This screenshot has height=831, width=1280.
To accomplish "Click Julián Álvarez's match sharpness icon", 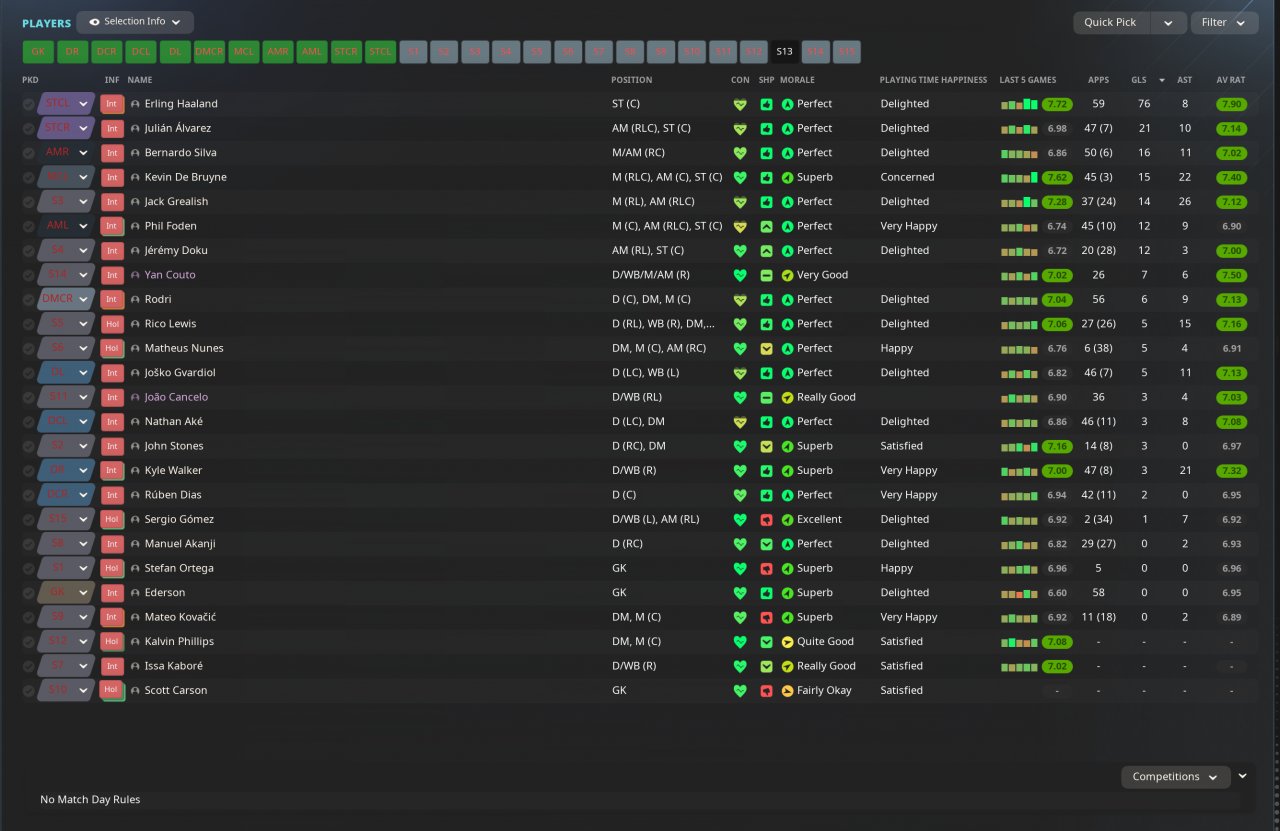I will (x=766, y=128).
